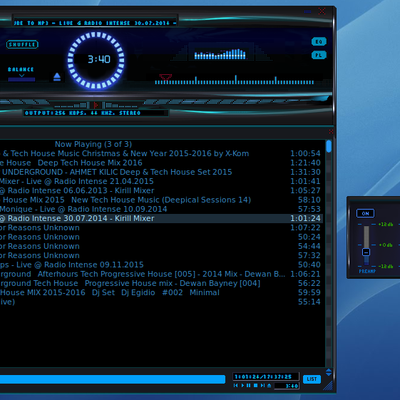Screen dimensions: 400x400
Task: Click the 'Now Playing (3 of 3)' header
Action: point(93,144)
